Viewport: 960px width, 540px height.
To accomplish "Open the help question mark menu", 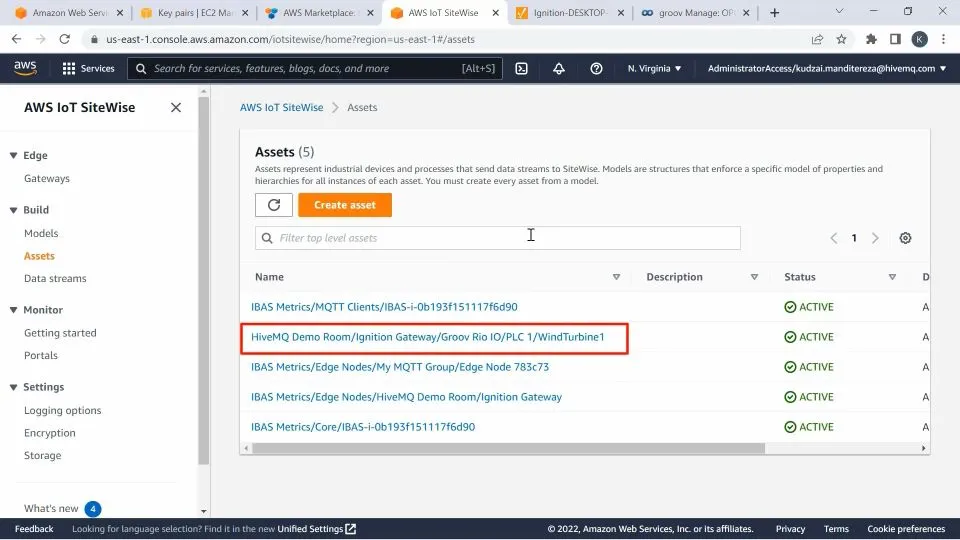I will [x=596, y=69].
